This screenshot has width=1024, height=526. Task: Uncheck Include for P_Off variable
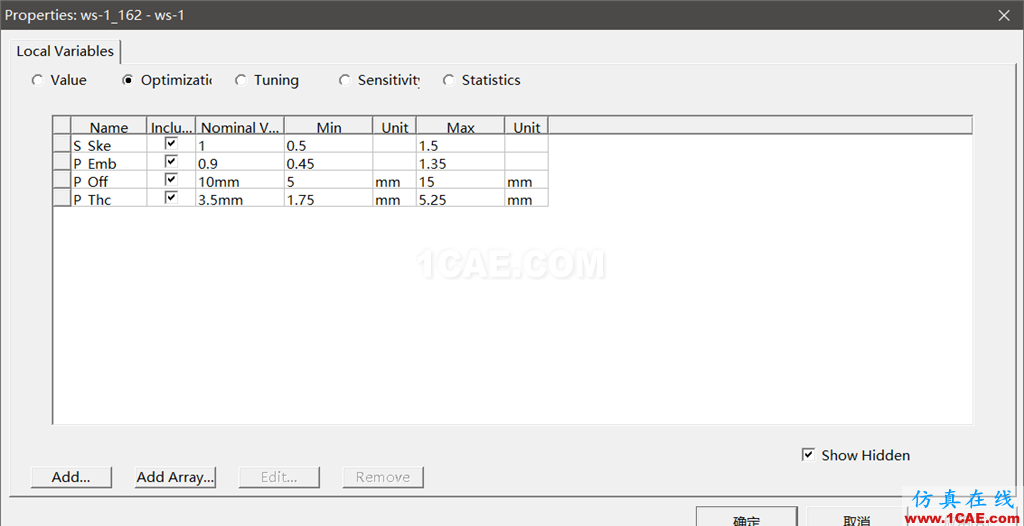point(171,179)
